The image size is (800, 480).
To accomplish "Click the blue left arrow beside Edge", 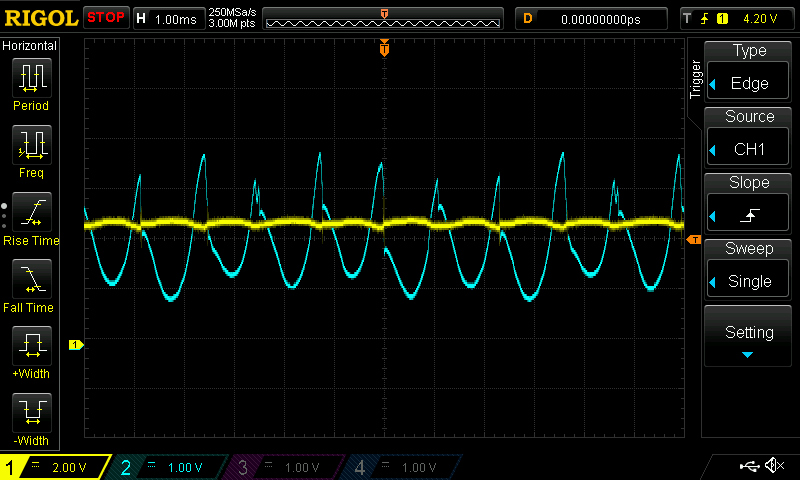I will pos(713,84).
